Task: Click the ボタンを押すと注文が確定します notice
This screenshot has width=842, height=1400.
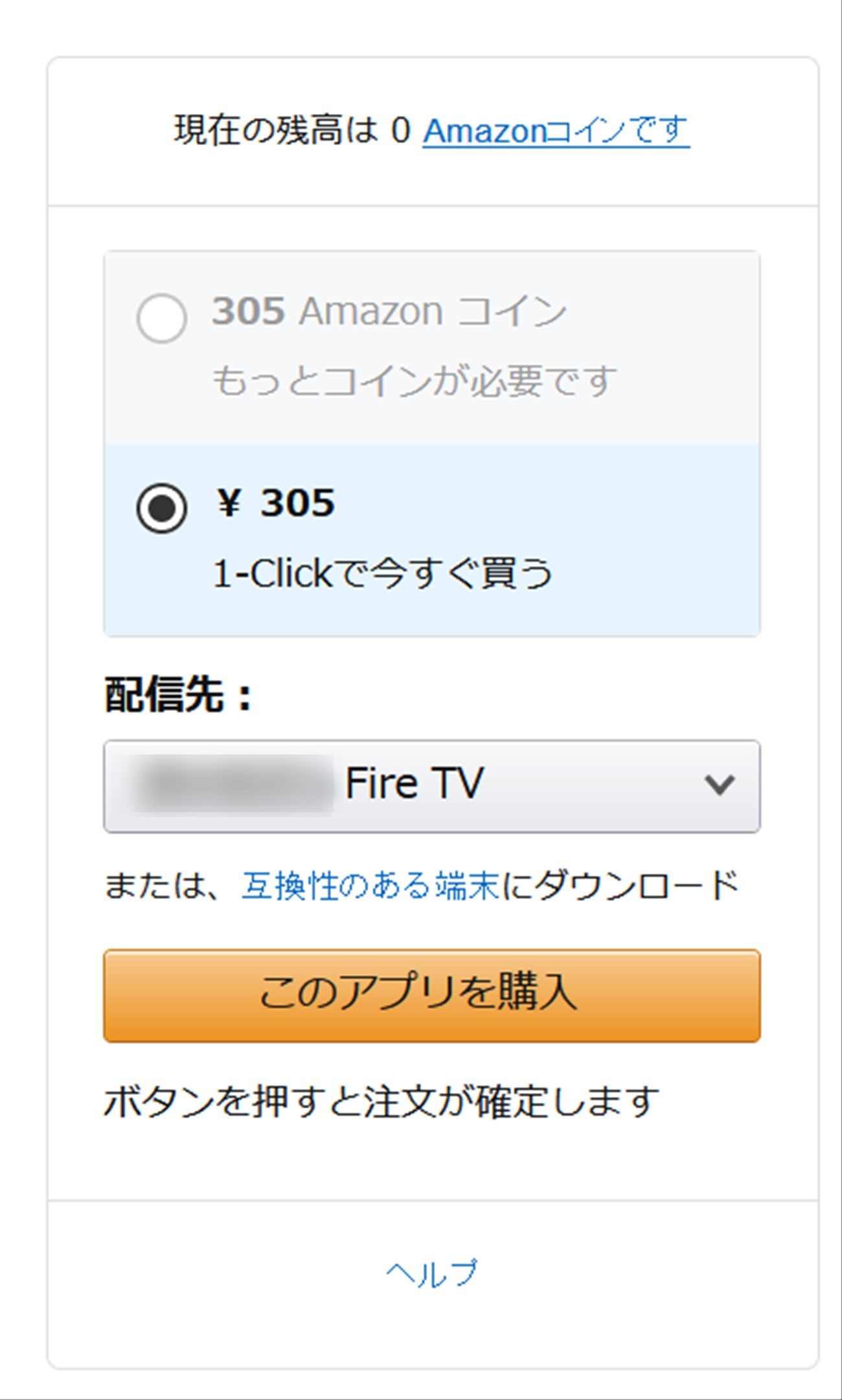Action: click(381, 1101)
